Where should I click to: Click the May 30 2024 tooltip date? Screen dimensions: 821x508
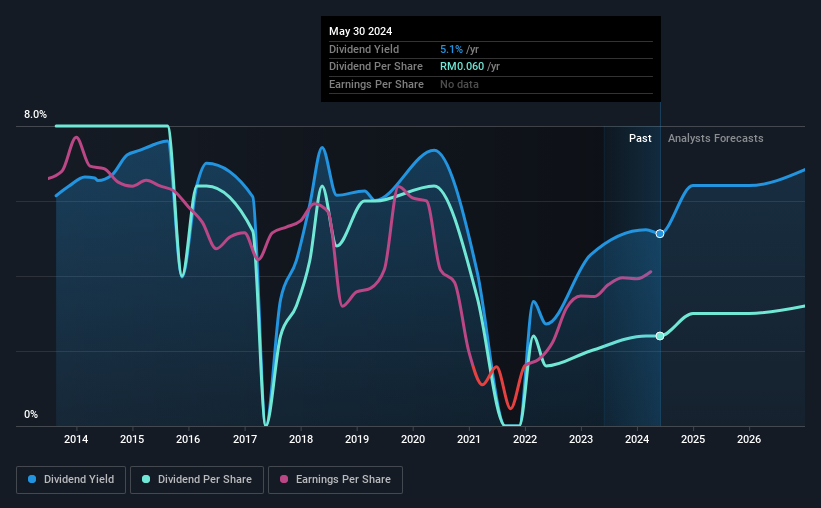click(x=360, y=31)
